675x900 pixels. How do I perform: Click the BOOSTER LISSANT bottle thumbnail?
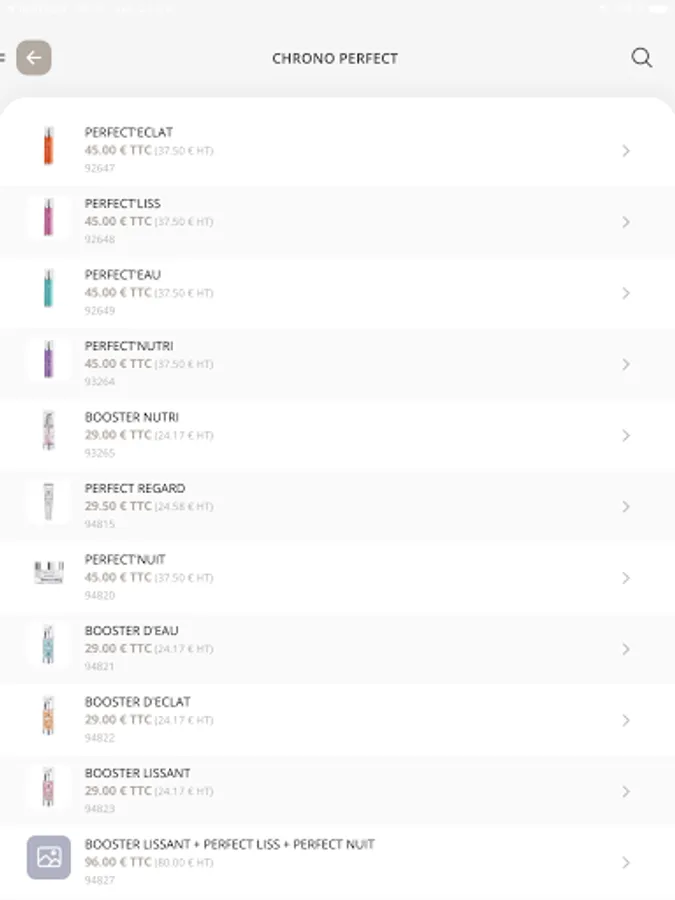(49, 786)
